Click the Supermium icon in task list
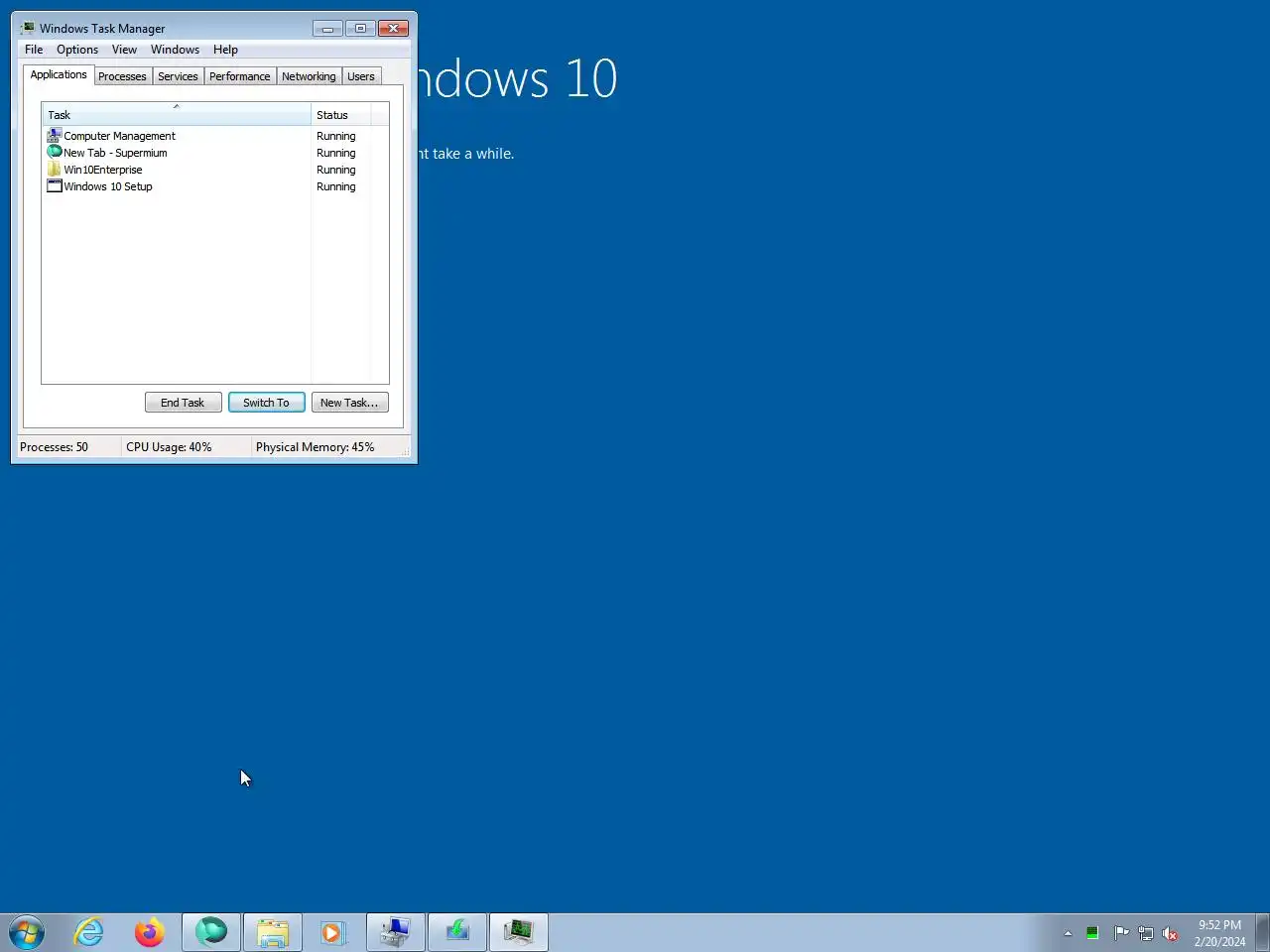This screenshot has width=1270, height=952. pyautogui.click(x=55, y=152)
